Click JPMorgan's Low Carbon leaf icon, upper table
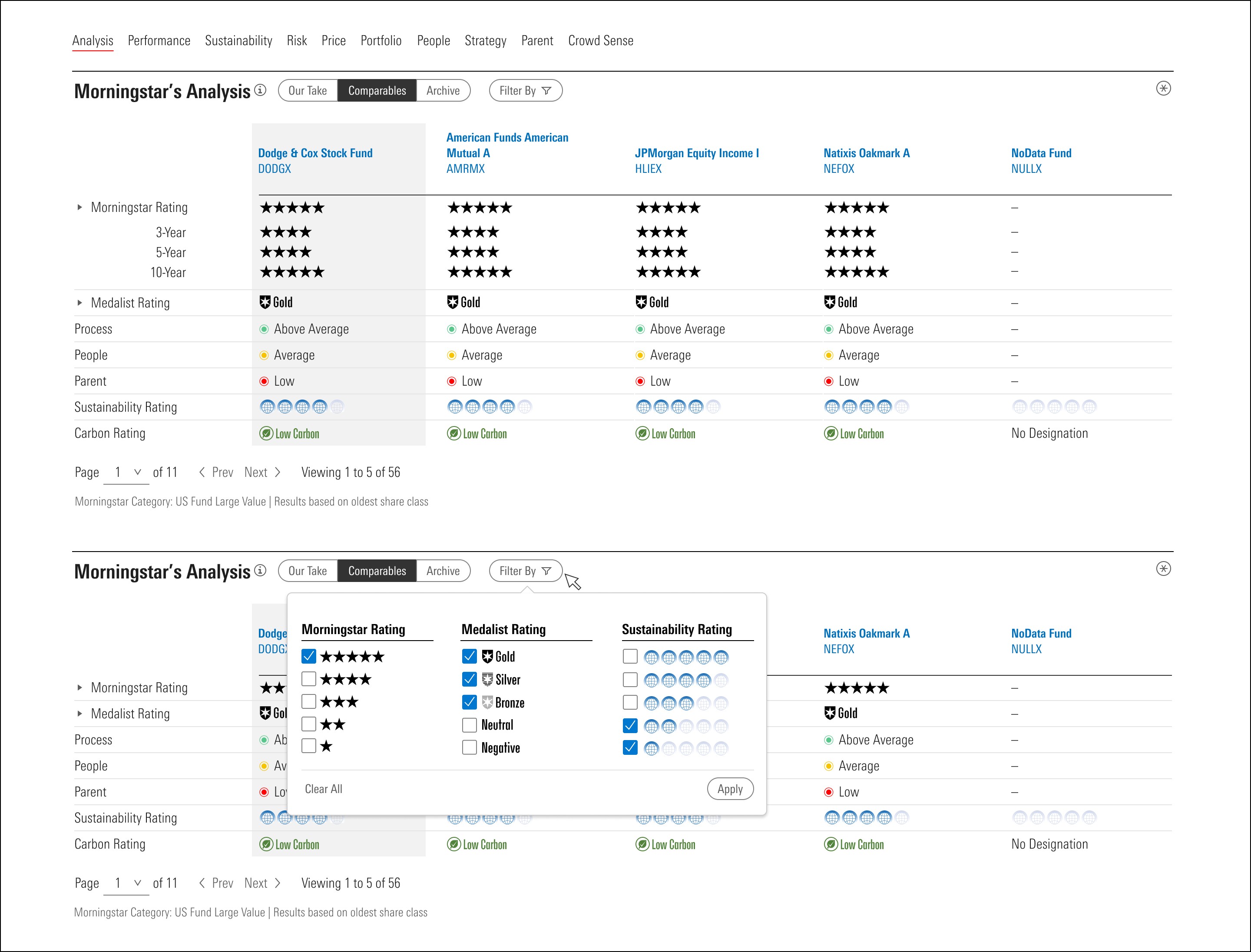Viewport: 1251px width, 952px height. point(642,433)
